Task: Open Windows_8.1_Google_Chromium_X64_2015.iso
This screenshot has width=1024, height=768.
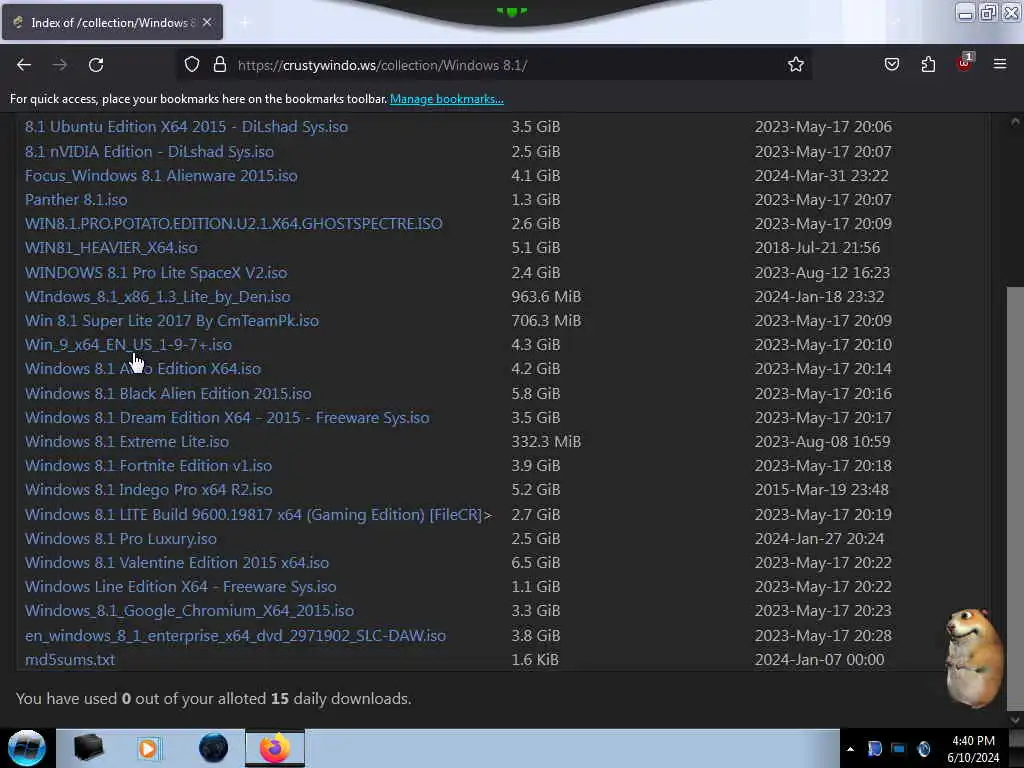Action: (189, 611)
